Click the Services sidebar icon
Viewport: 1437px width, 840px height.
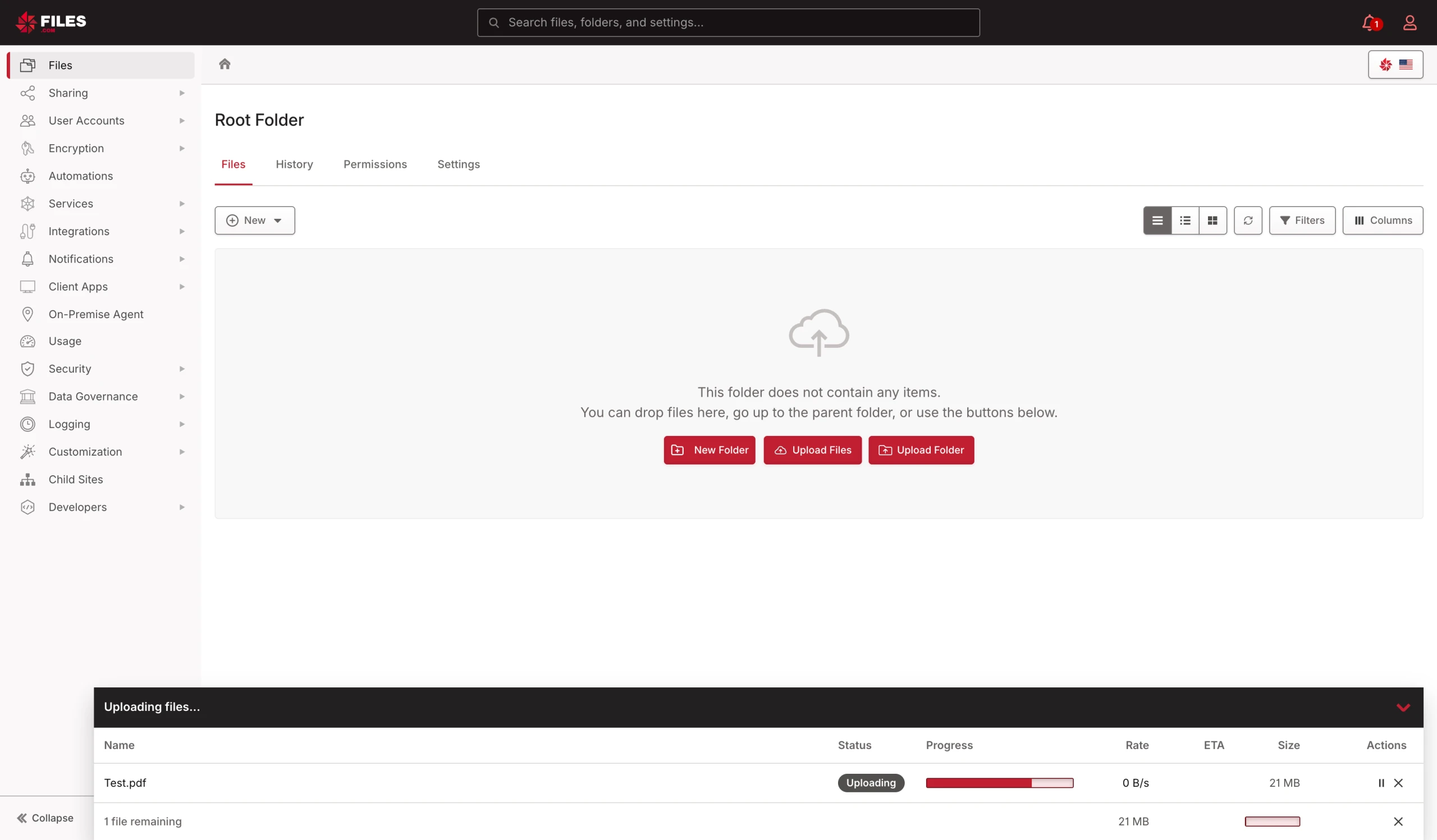(28, 204)
